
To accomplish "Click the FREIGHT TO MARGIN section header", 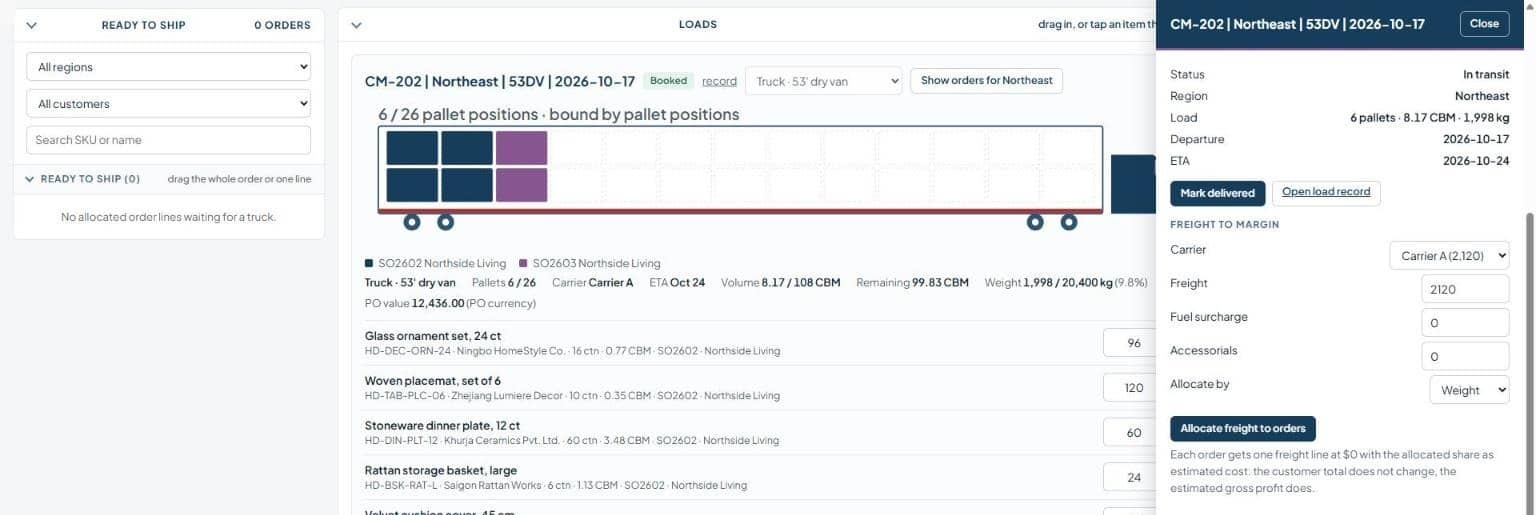I will tap(1224, 224).
